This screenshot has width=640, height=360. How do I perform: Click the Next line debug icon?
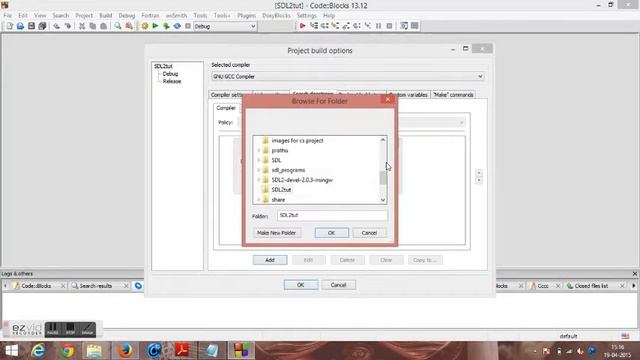324,26
